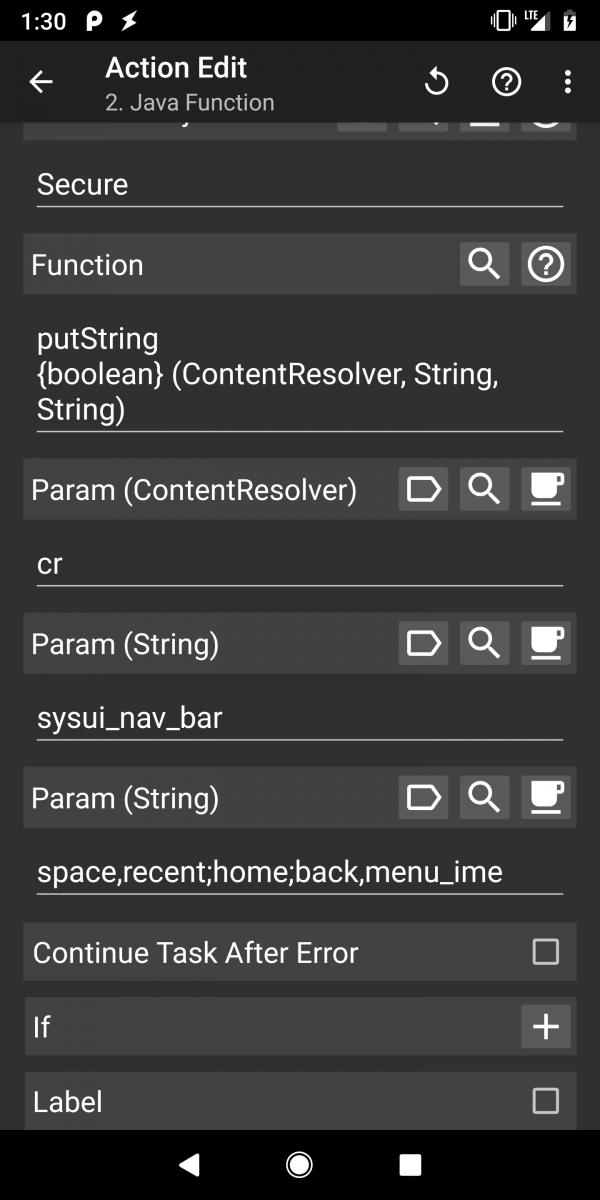Edit the Secure class text field
Viewport: 600px width, 1200px height.
(299, 185)
